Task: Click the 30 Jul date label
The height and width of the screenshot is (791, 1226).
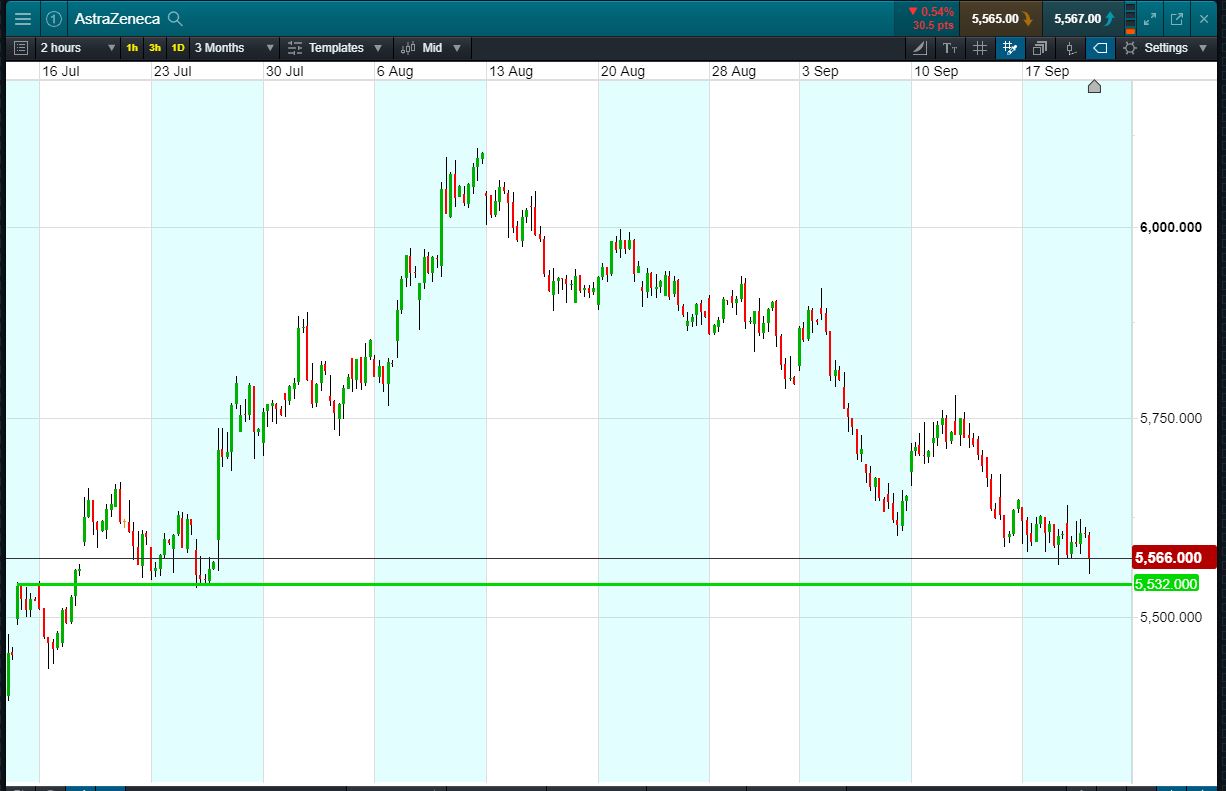Action: (x=285, y=72)
